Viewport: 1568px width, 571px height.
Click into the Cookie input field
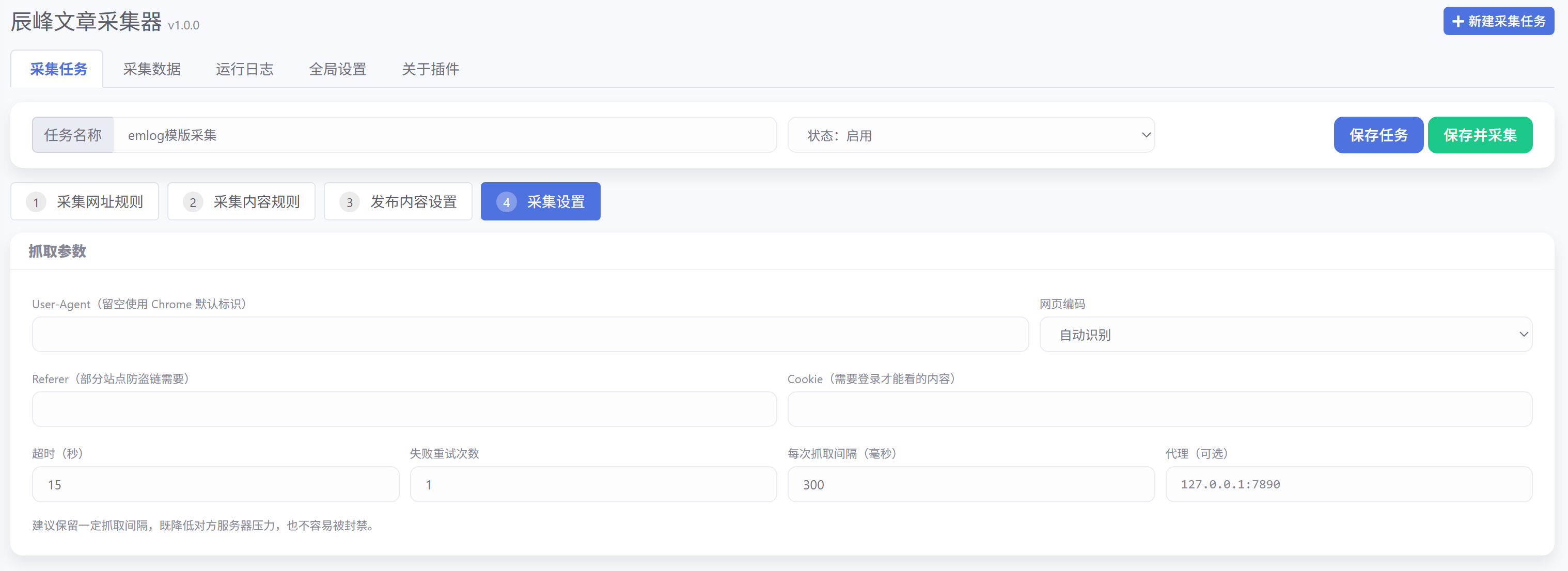coord(1159,409)
